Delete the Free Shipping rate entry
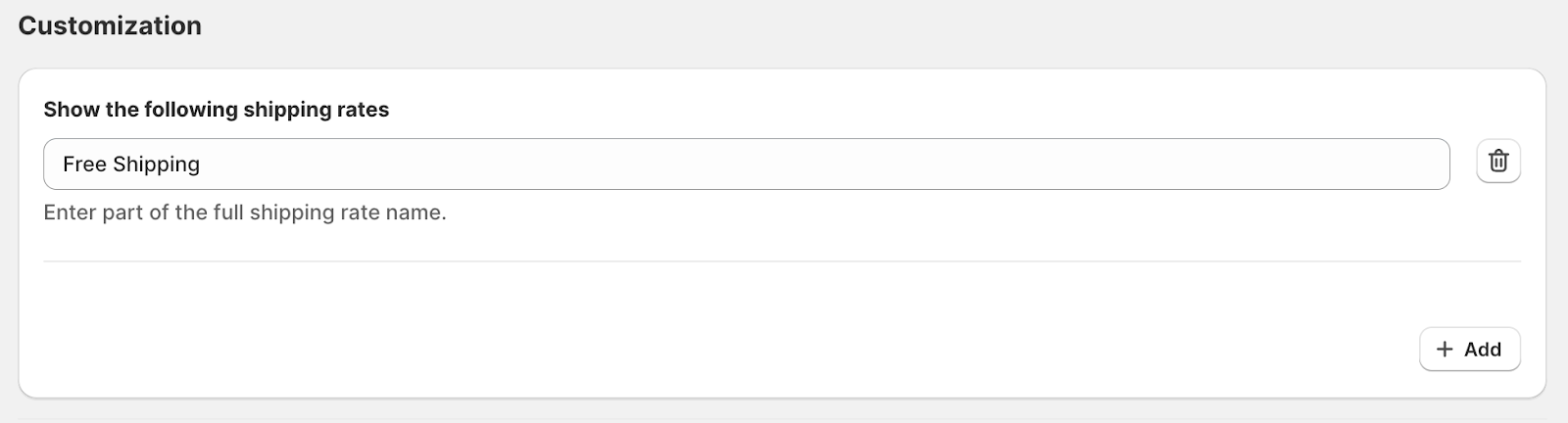The image size is (1568, 423). 1497,162
